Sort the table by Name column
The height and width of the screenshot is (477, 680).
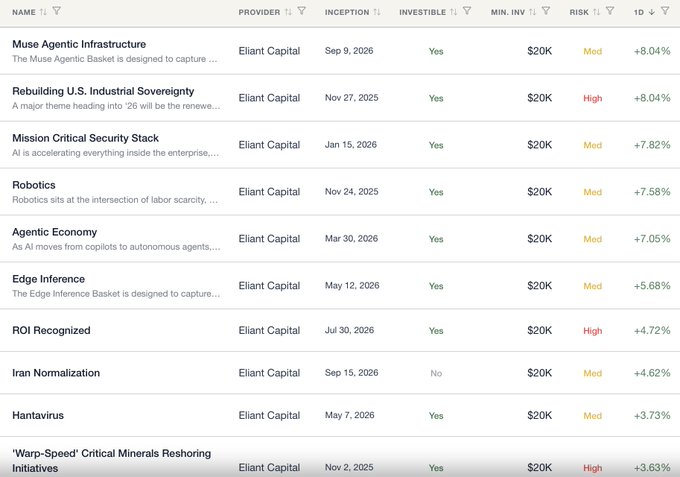click(x=43, y=12)
